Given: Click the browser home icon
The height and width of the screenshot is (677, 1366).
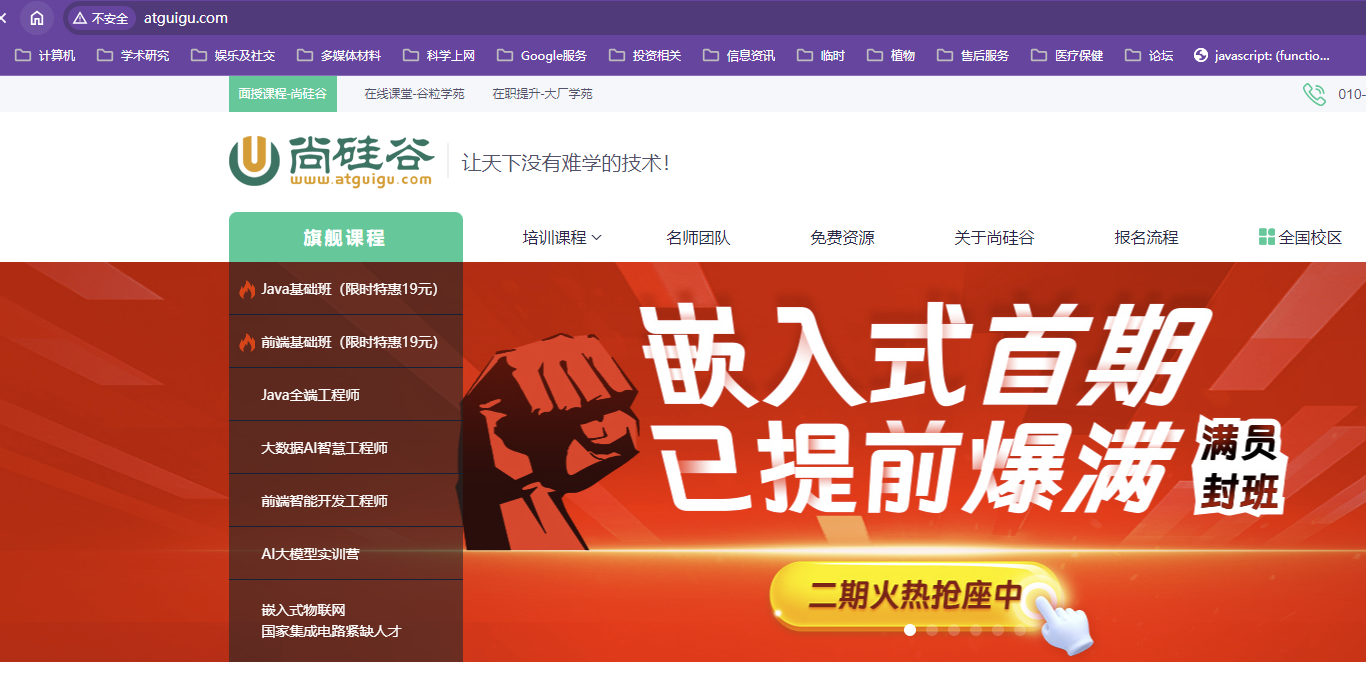Looking at the screenshot, I should click(x=37, y=18).
